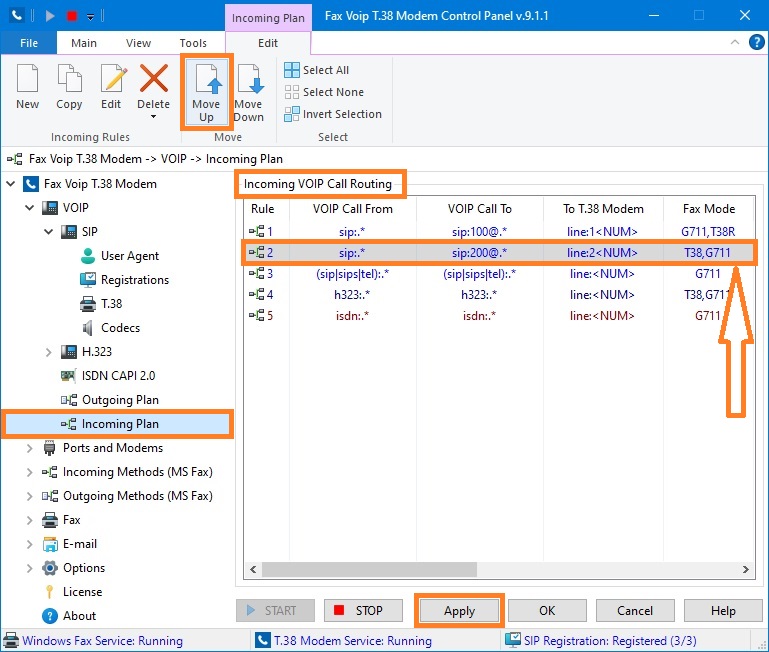
Task: Switch to the Tools tab
Action: 193,43
